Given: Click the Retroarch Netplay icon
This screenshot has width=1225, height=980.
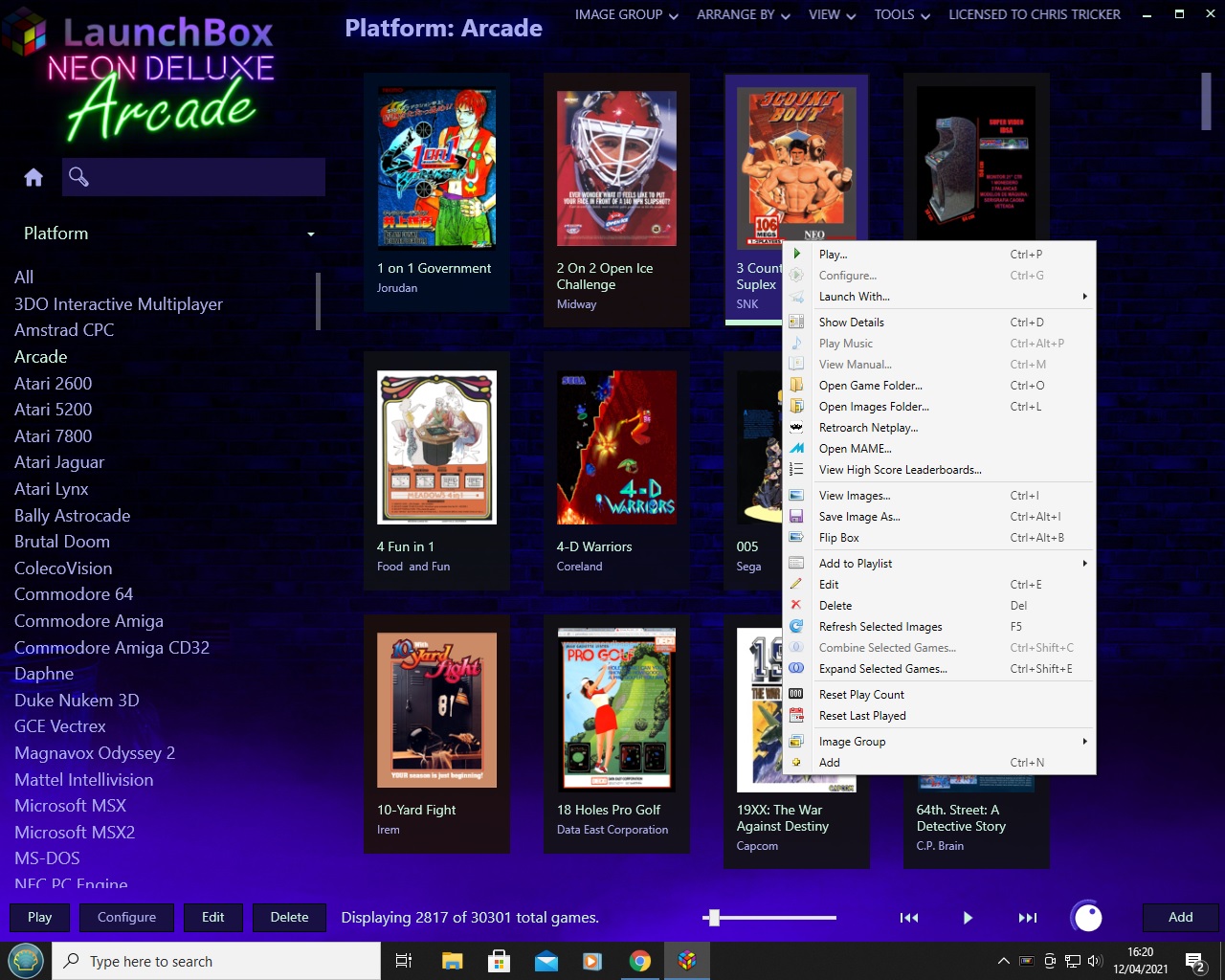Looking at the screenshot, I should point(796,427).
